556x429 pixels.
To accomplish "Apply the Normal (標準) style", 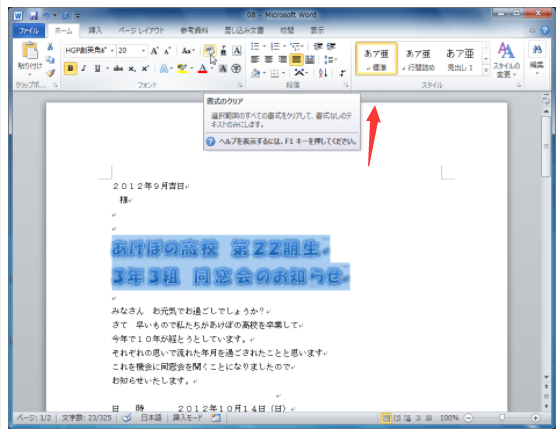I will (x=376, y=58).
